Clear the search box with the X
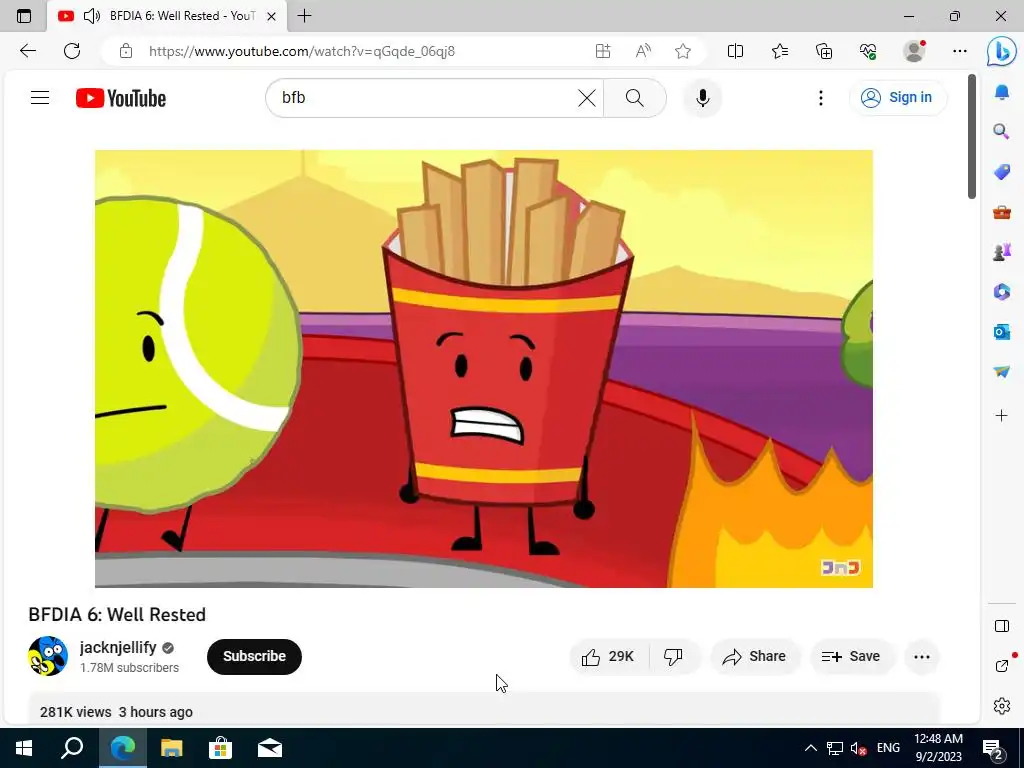The height and width of the screenshot is (768, 1024). click(x=586, y=98)
